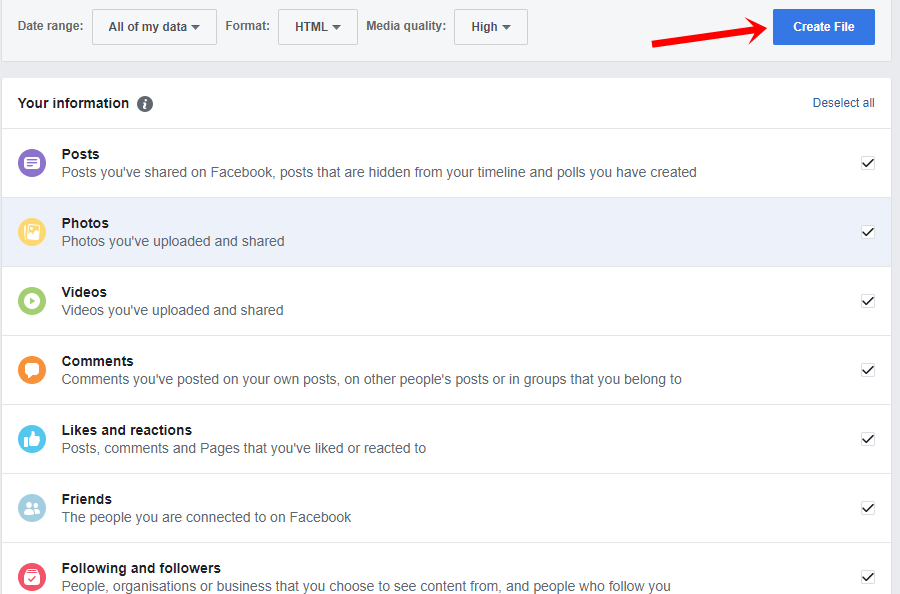Uncheck the Likes and reactions checkbox
Image resolution: width=900 pixels, height=594 pixels.
(868, 439)
